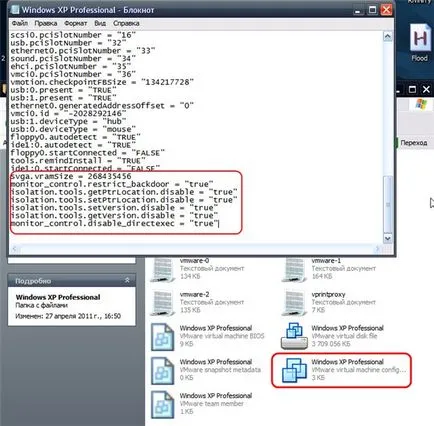Select the VMware team member file icon

[162, 404]
